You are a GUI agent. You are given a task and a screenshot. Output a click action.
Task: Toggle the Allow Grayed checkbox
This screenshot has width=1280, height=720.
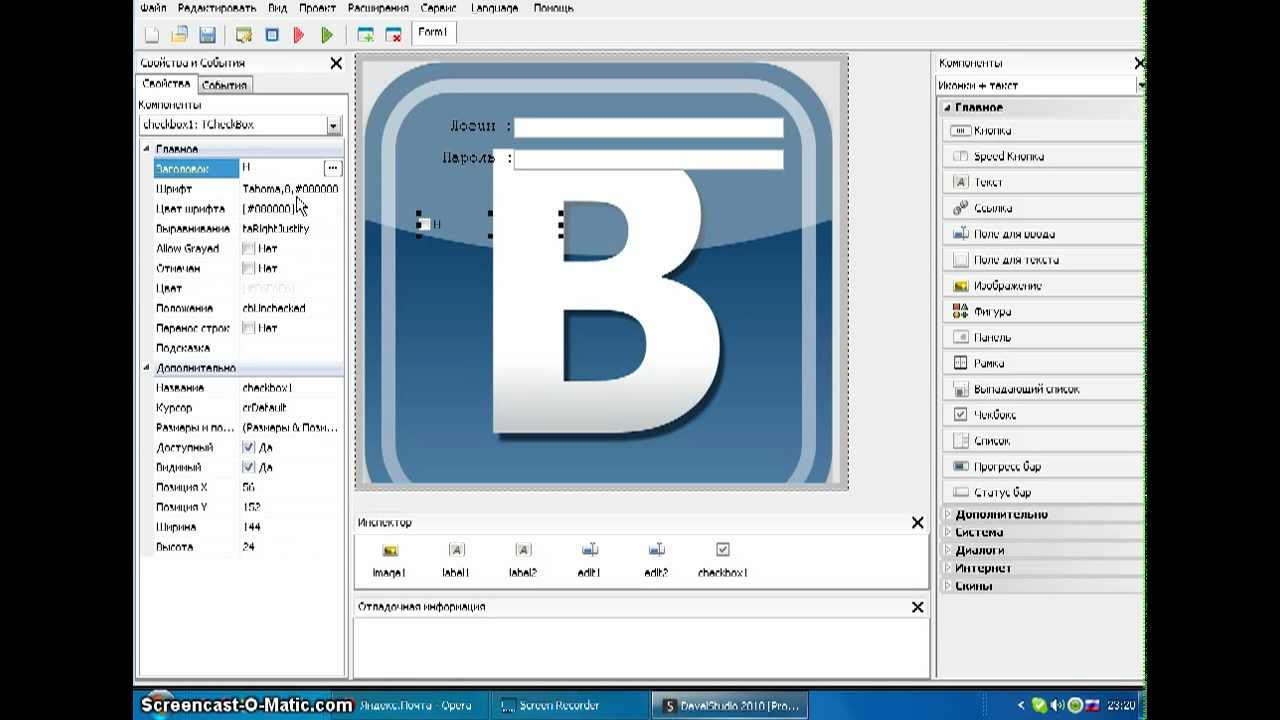(x=248, y=248)
